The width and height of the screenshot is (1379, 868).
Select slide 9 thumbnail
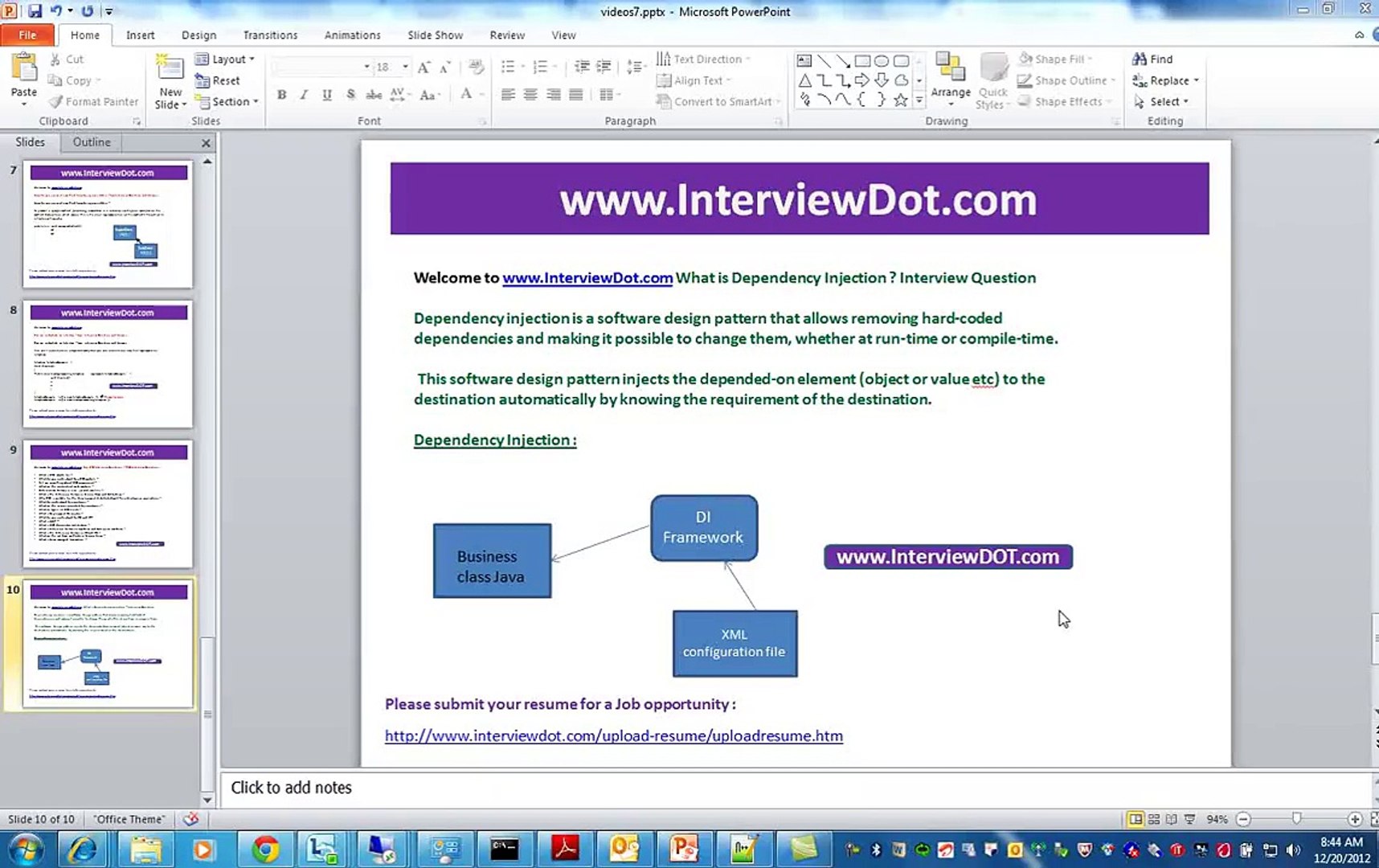108,504
